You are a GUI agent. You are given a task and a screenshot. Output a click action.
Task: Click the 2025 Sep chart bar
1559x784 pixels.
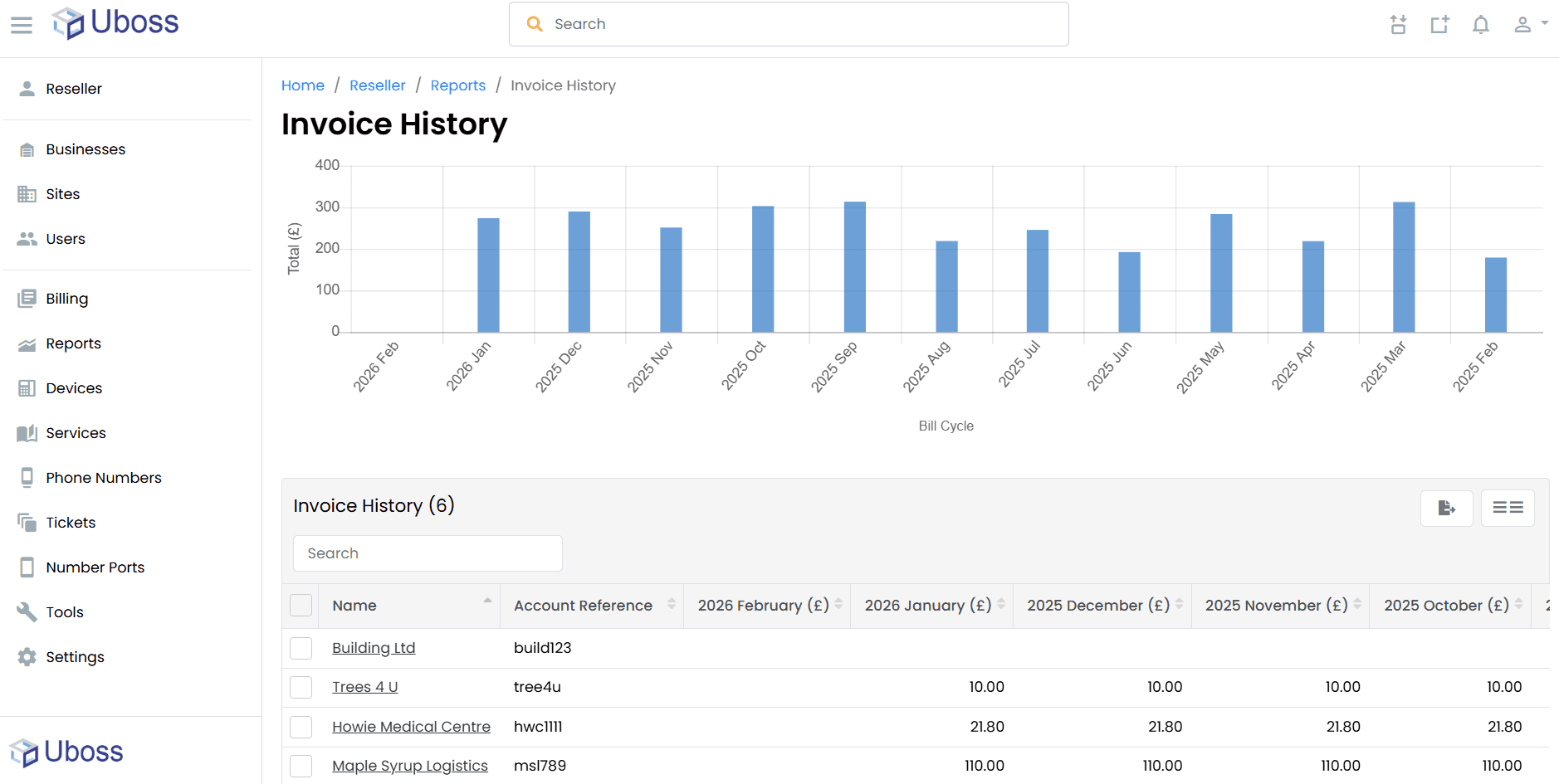pyautogui.click(x=855, y=267)
